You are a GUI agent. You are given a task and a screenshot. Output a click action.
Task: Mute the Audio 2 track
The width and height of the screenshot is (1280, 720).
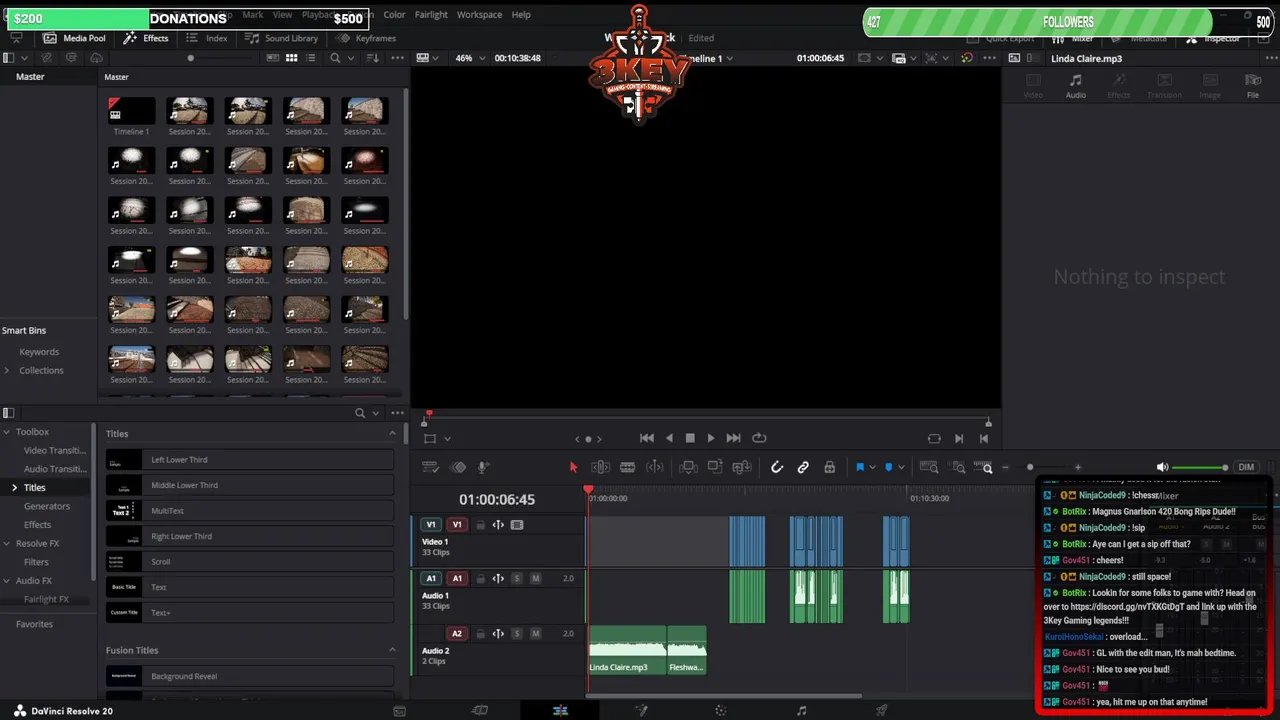click(535, 634)
